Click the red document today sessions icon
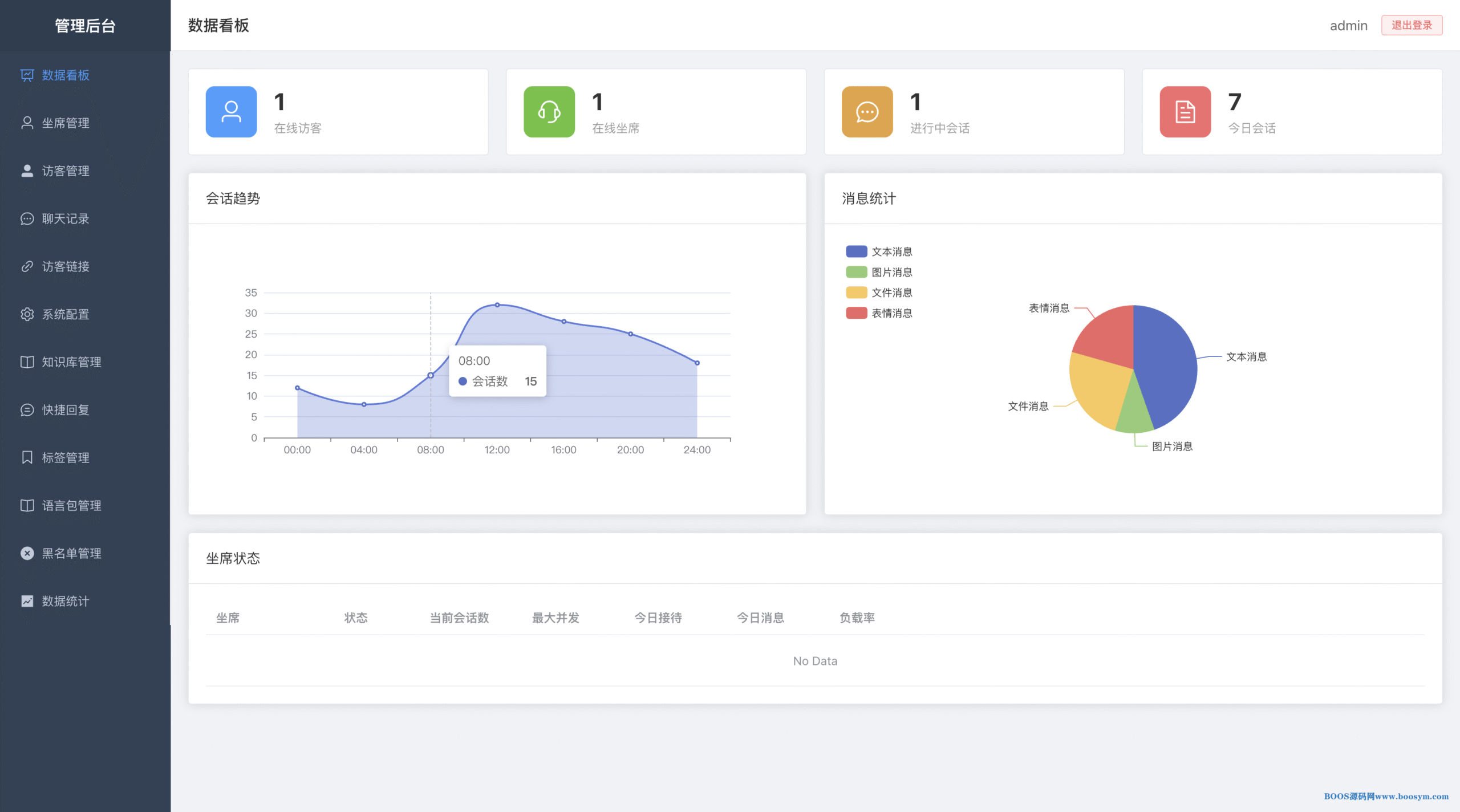Viewport: 1460px width, 812px height. (x=1185, y=112)
